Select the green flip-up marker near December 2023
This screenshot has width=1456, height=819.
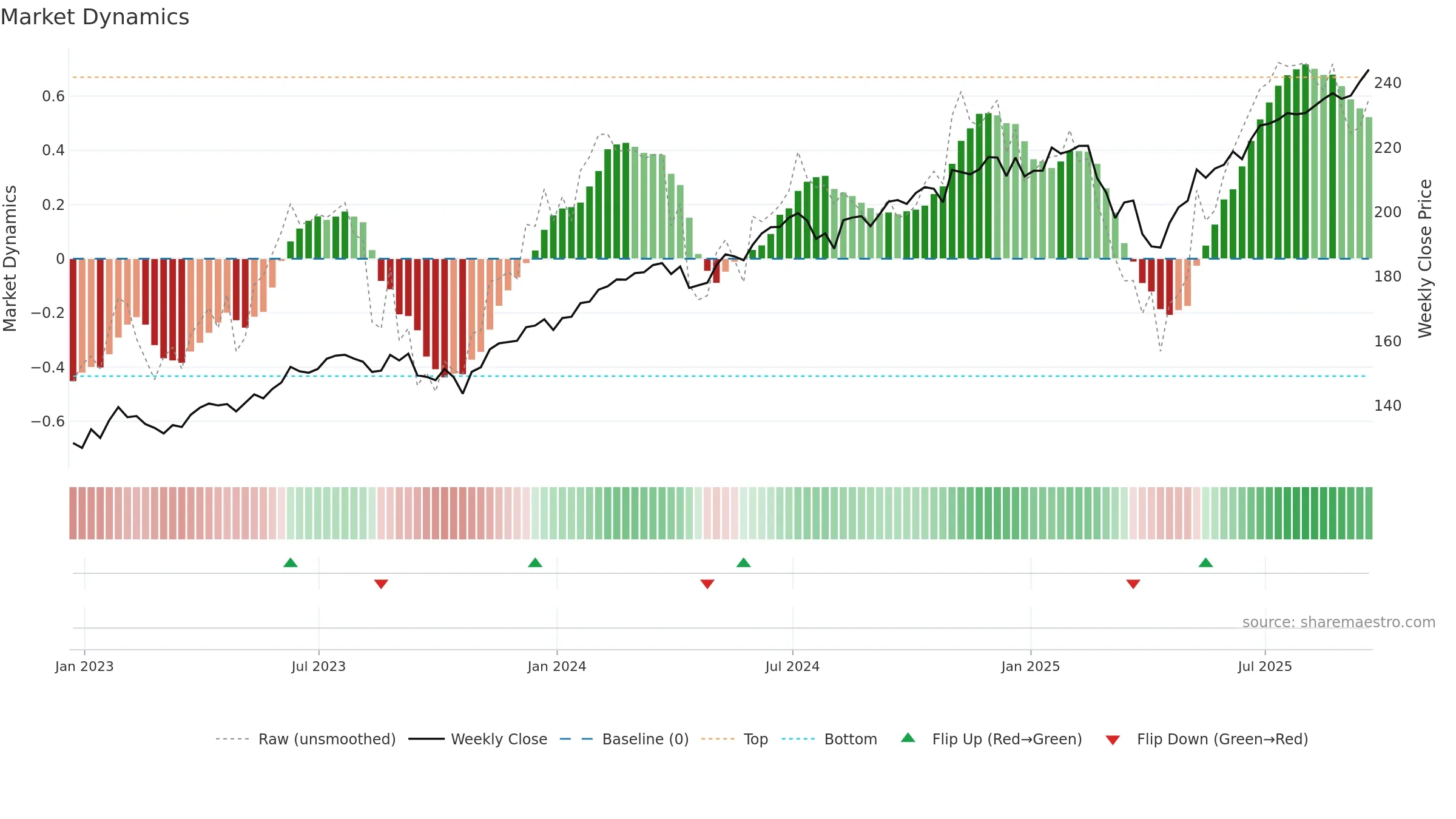(x=535, y=562)
